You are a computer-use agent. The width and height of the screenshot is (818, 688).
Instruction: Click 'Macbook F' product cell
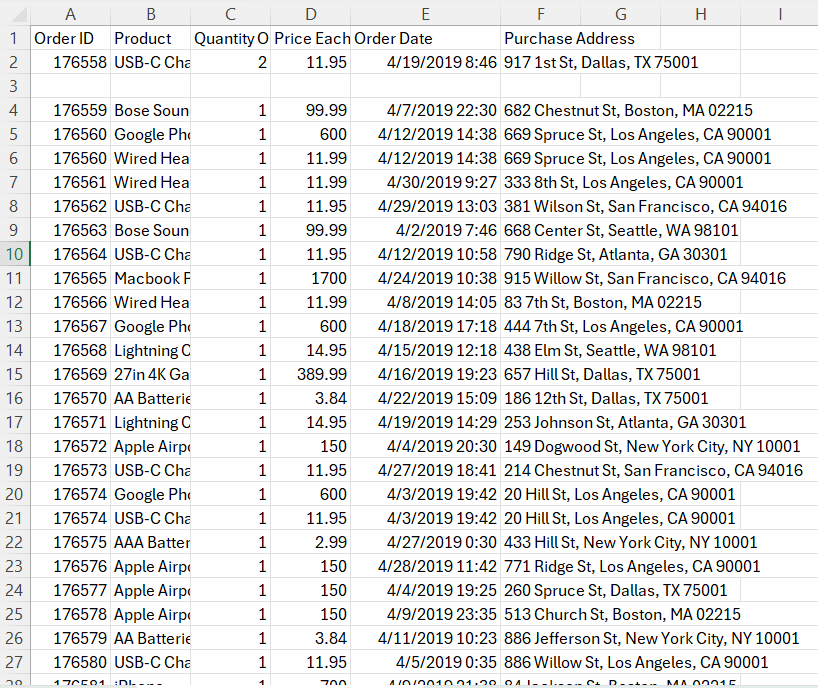[151, 278]
